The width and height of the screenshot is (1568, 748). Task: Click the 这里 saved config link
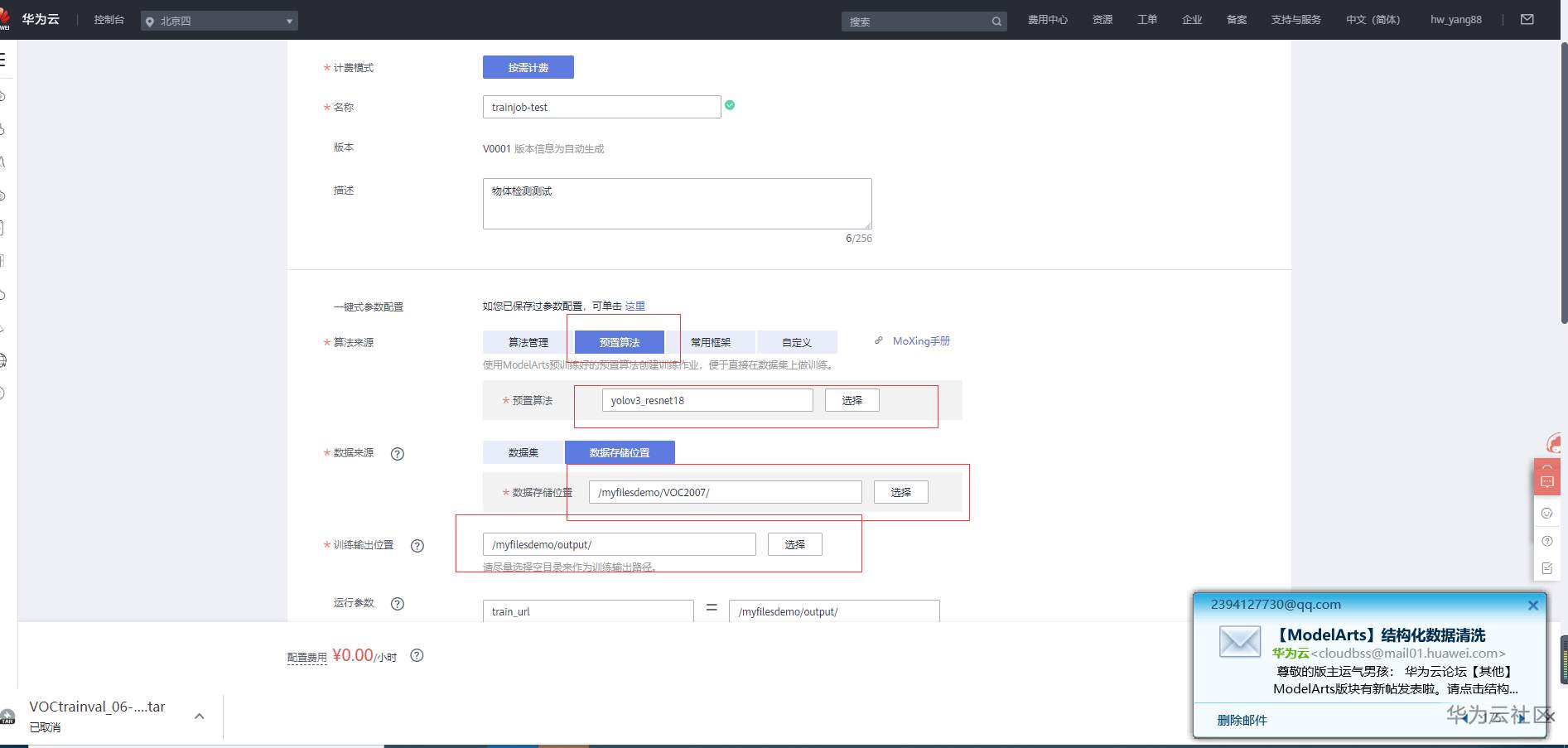tap(635, 306)
